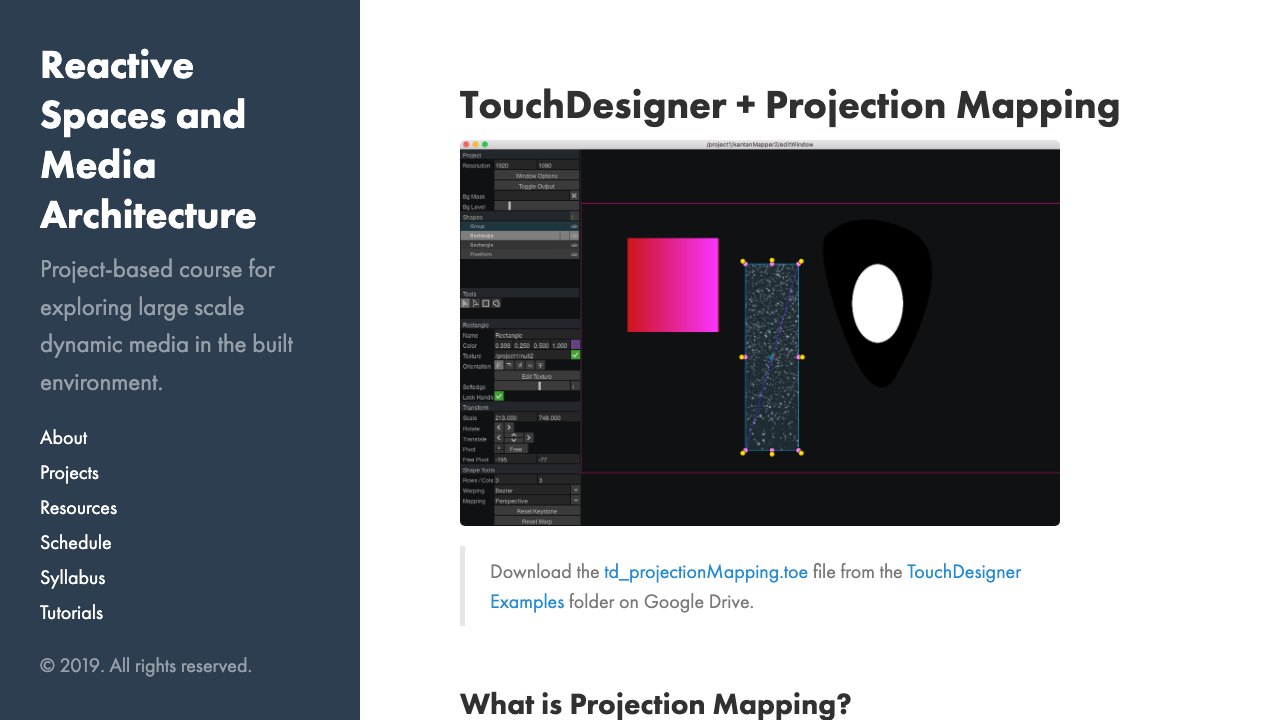Toggle Group shape visibility eye
This screenshot has height=720, width=1280.
click(574, 226)
